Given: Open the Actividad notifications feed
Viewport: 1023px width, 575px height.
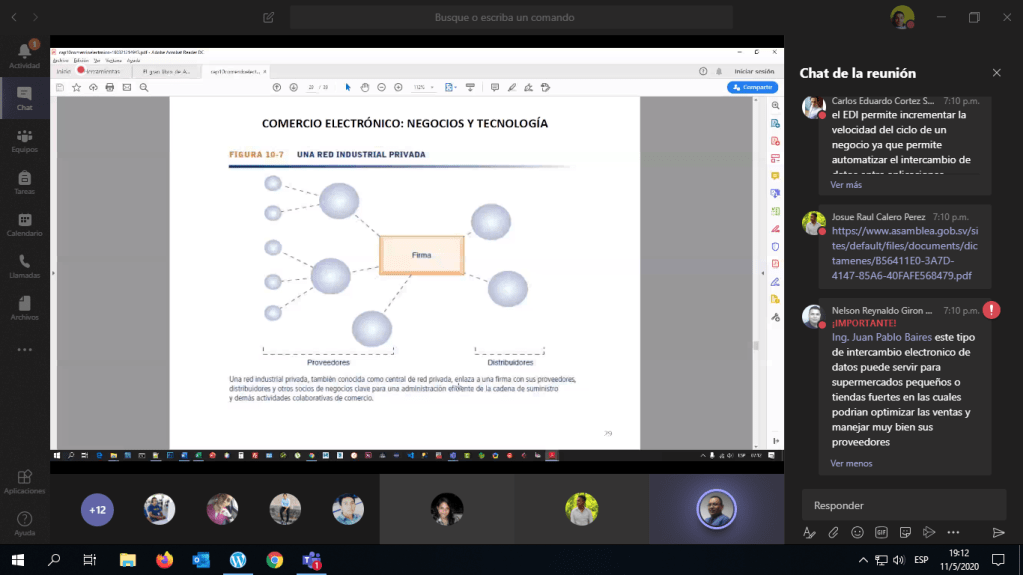Looking at the screenshot, I should [x=24, y=55].
